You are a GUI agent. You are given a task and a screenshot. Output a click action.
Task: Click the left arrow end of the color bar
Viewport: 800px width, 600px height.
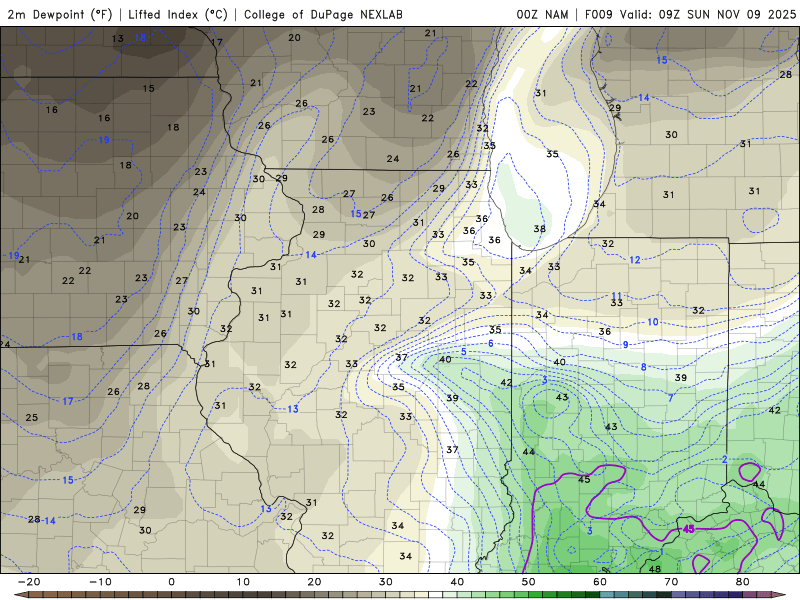(20, 595)
